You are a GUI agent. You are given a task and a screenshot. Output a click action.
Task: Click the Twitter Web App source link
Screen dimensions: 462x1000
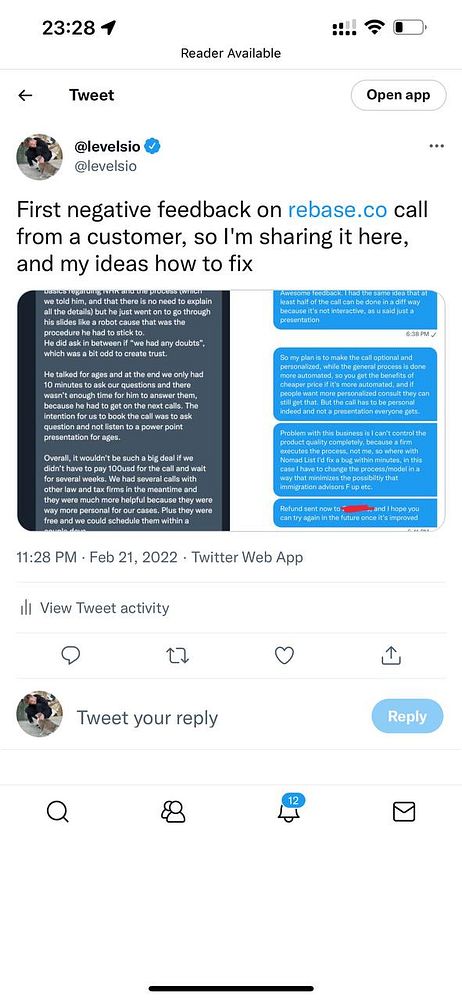point(247,557)
